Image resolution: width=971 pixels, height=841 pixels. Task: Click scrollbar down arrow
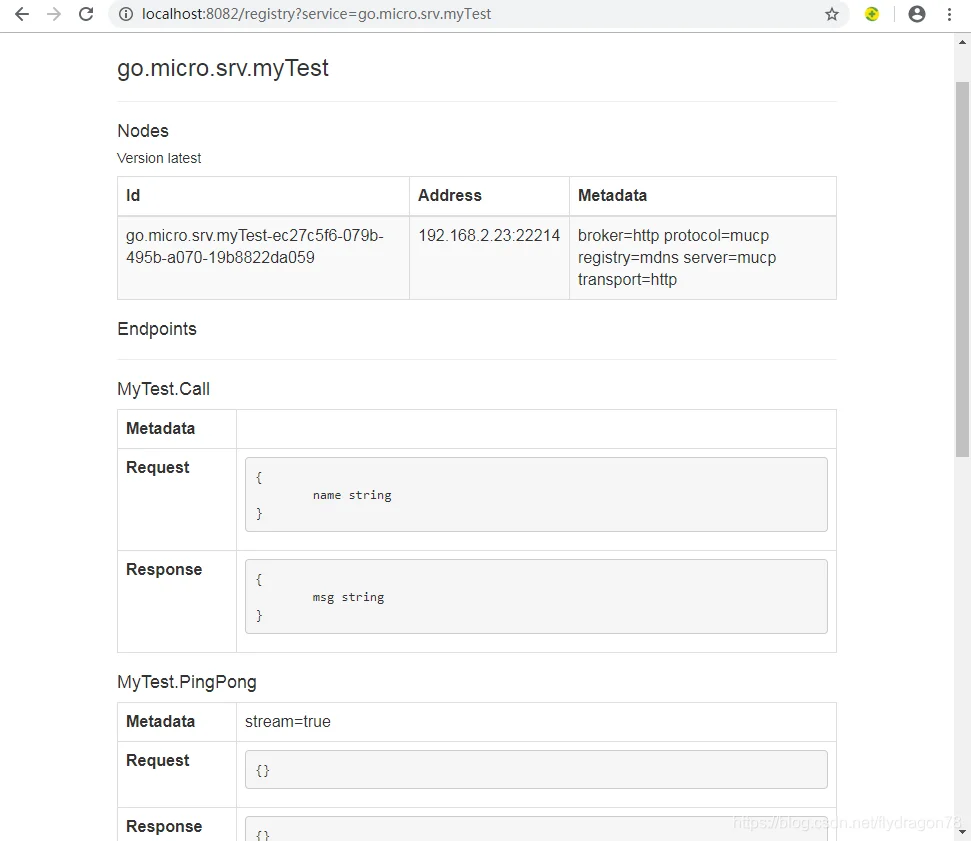click(x=962, y=833)
